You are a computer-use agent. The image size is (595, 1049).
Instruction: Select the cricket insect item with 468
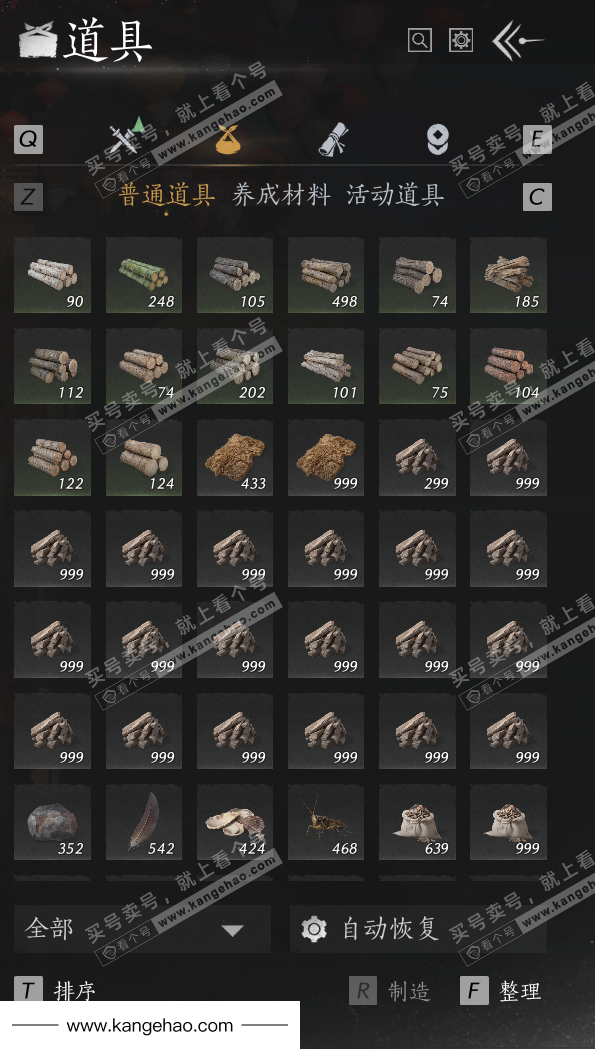pyautogui.click(x=326, y=822)
